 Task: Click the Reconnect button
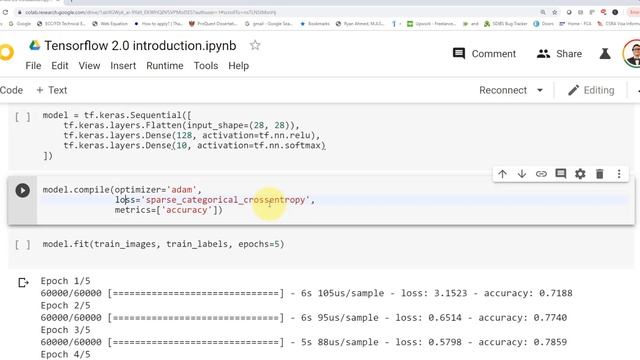point(503,90)
